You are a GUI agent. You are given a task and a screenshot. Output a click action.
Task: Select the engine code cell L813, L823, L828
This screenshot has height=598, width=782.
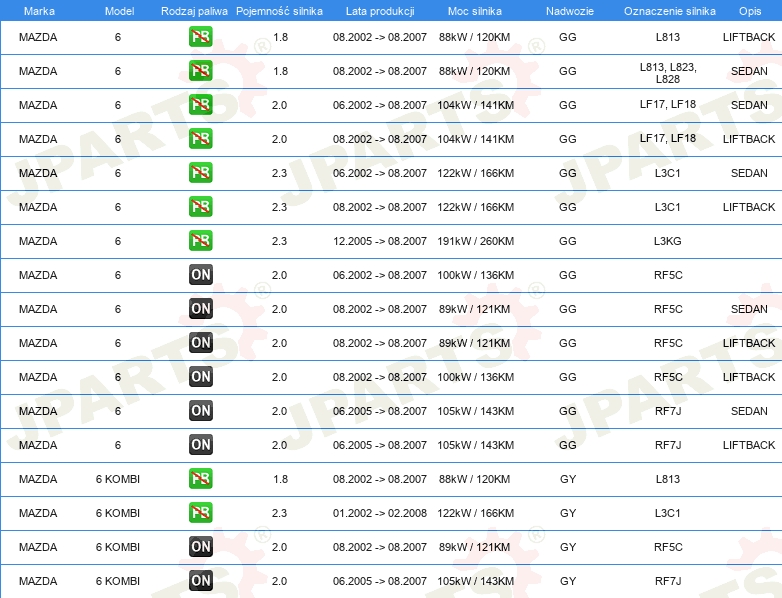(x=668, y=73)
